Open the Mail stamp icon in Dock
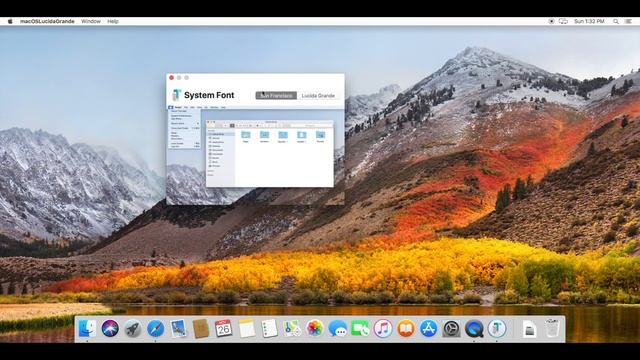 click(178, 328)
